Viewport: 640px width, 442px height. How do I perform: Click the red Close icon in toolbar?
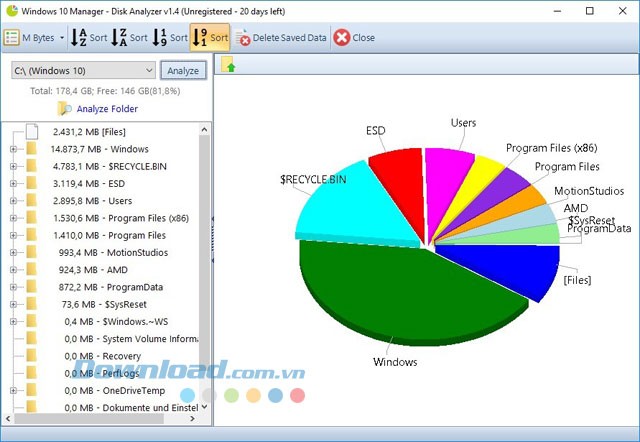342,38
